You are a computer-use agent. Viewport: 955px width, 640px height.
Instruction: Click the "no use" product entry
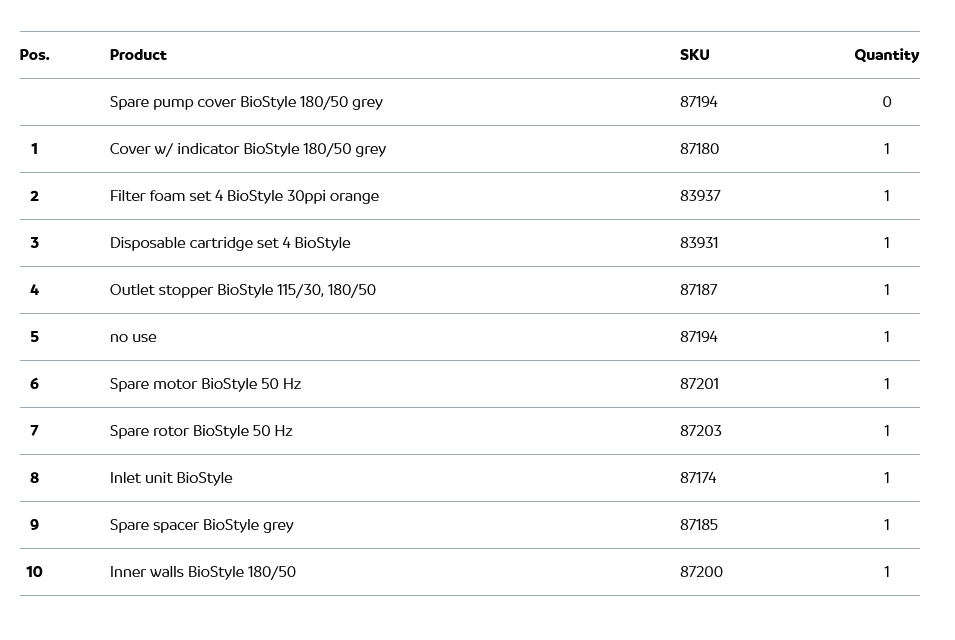(x=133, y=337)
